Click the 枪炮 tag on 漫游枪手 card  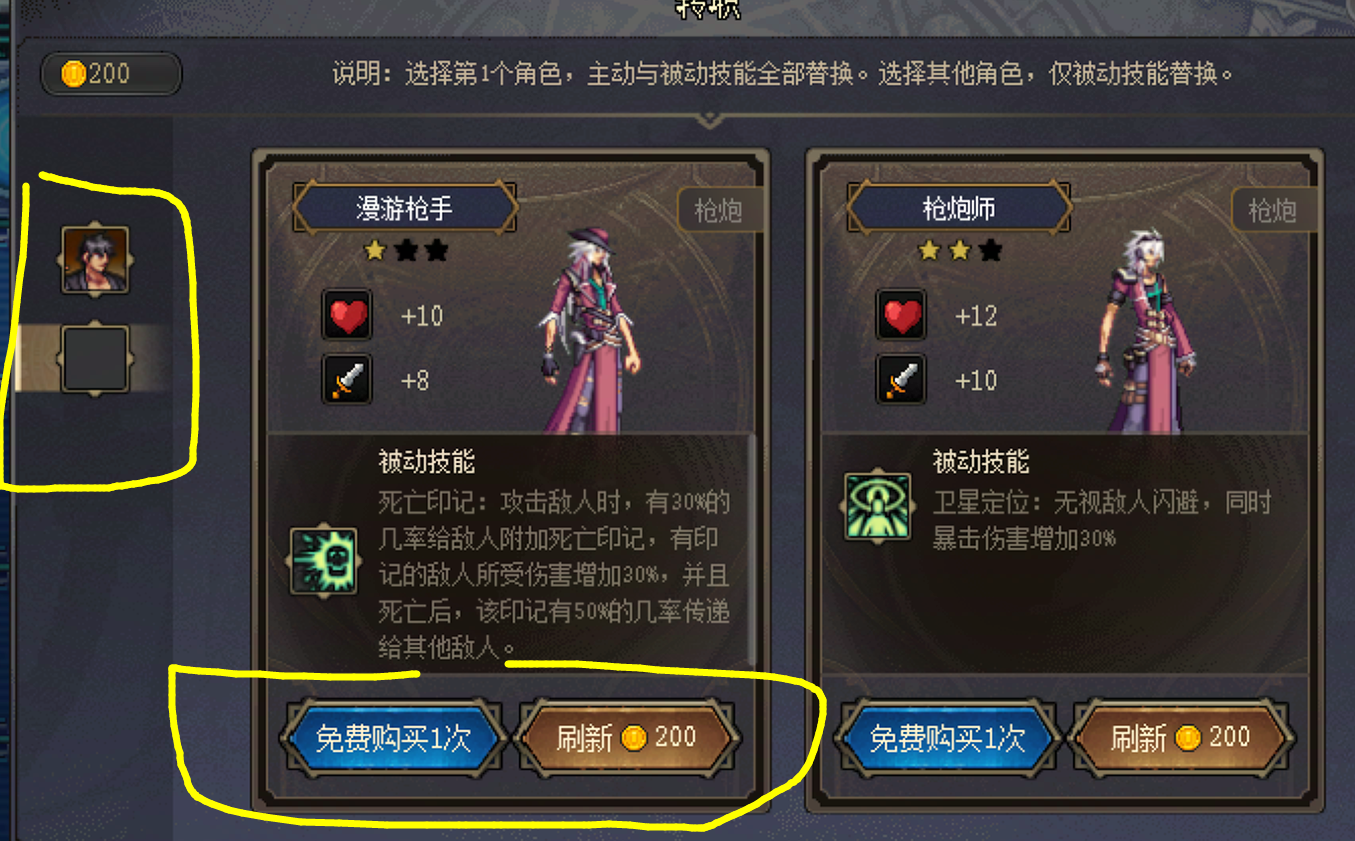718,210
